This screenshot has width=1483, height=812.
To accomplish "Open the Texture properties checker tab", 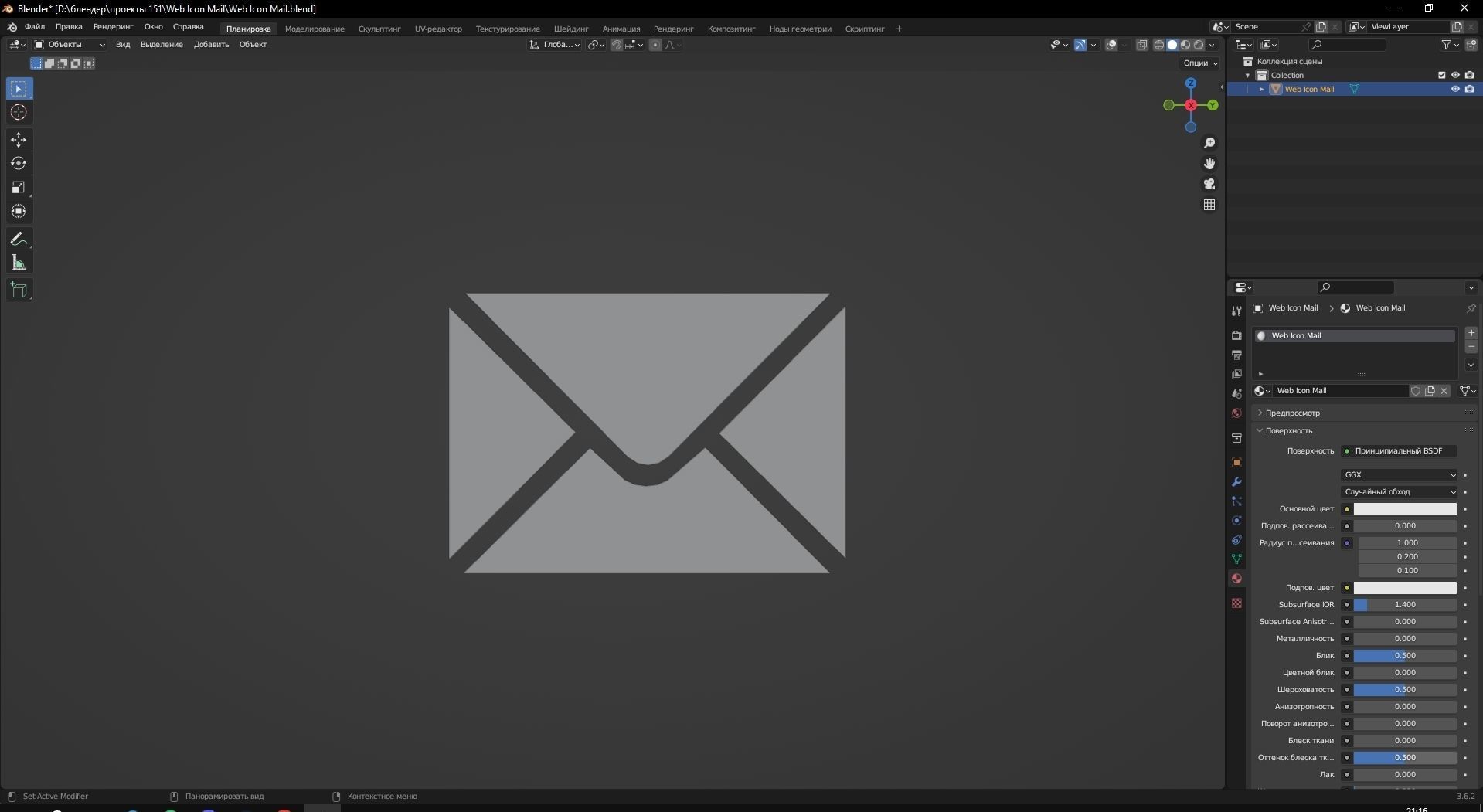I will click(x=1236, y=603).
